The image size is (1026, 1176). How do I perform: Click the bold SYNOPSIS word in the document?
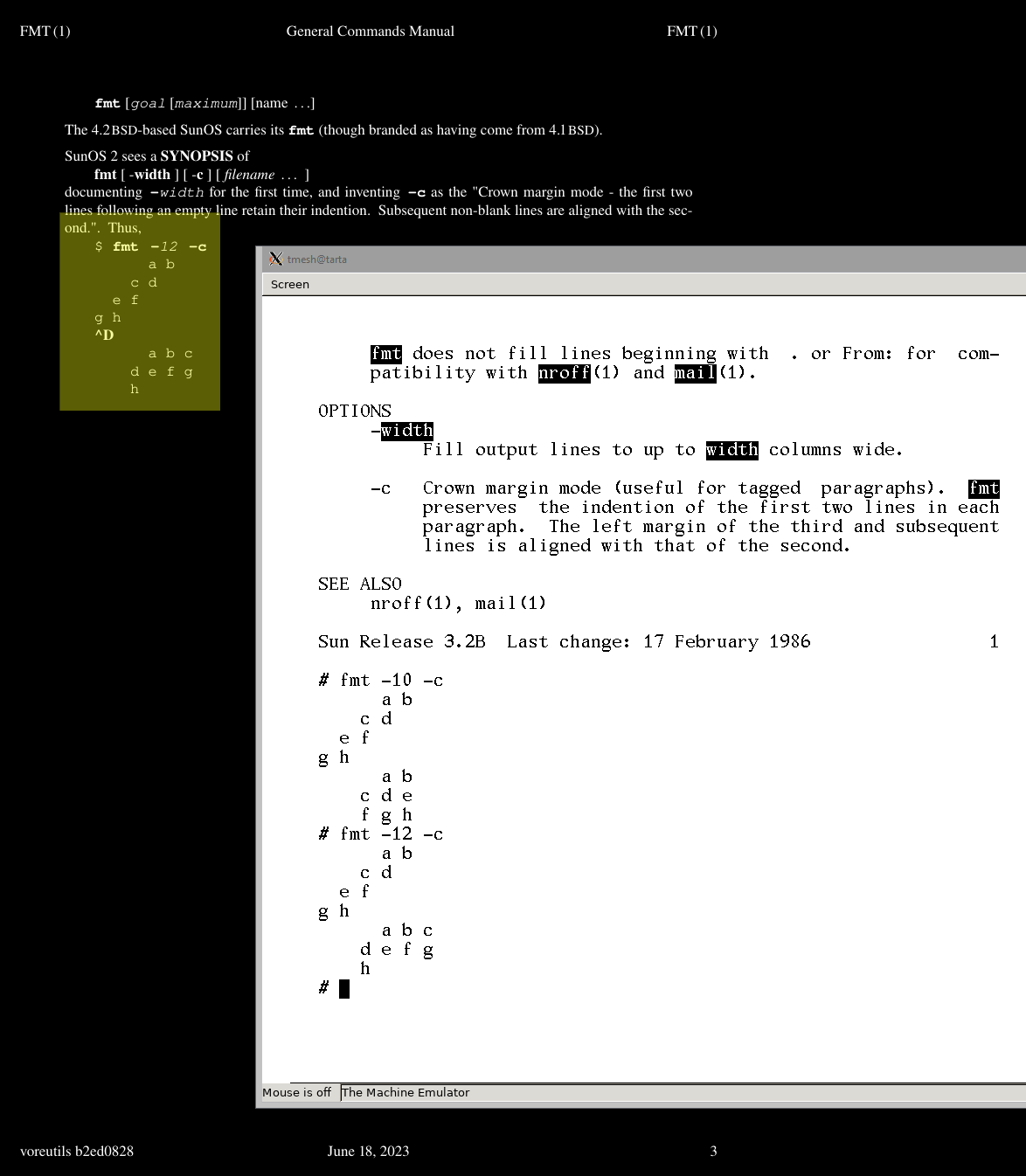[x=197, y=156]
